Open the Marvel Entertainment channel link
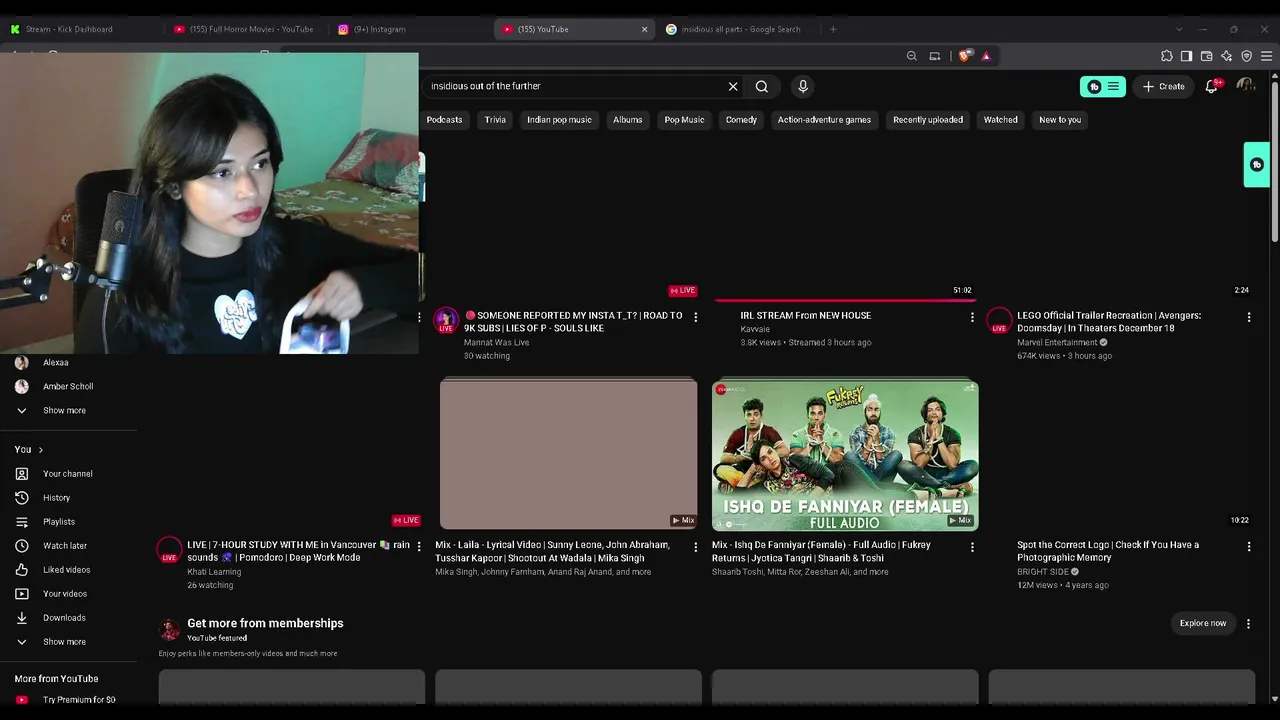Screen dimensions: 1280x720 (1057, 343)
